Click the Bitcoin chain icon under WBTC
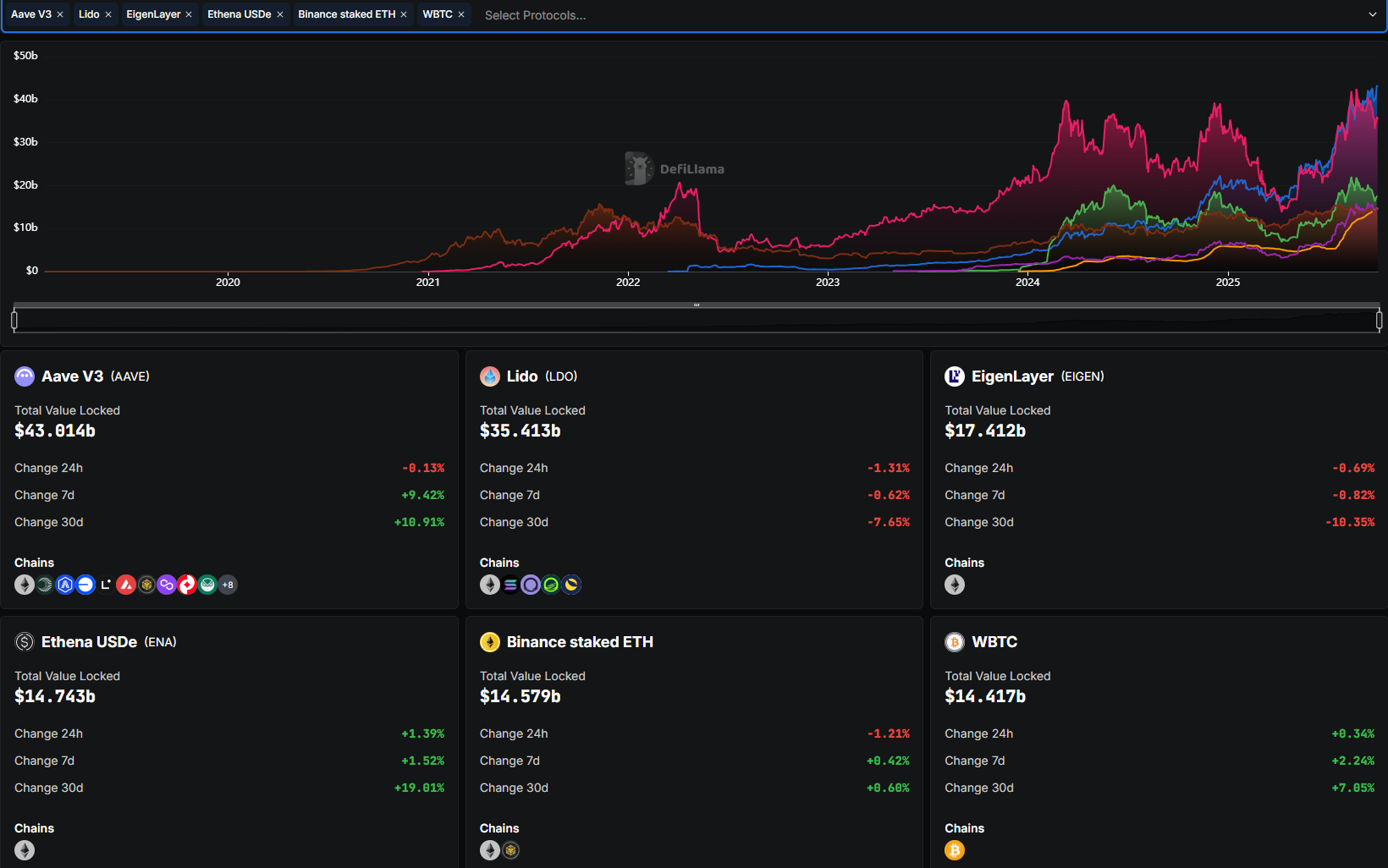This screenshot has height=868, width=1388. (x=955, y=850)
